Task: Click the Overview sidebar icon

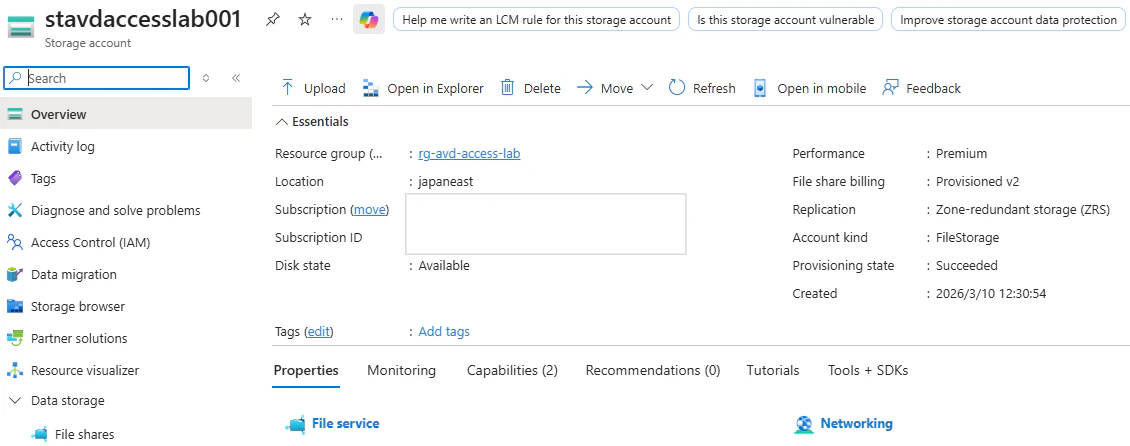Action: (14, 115)
